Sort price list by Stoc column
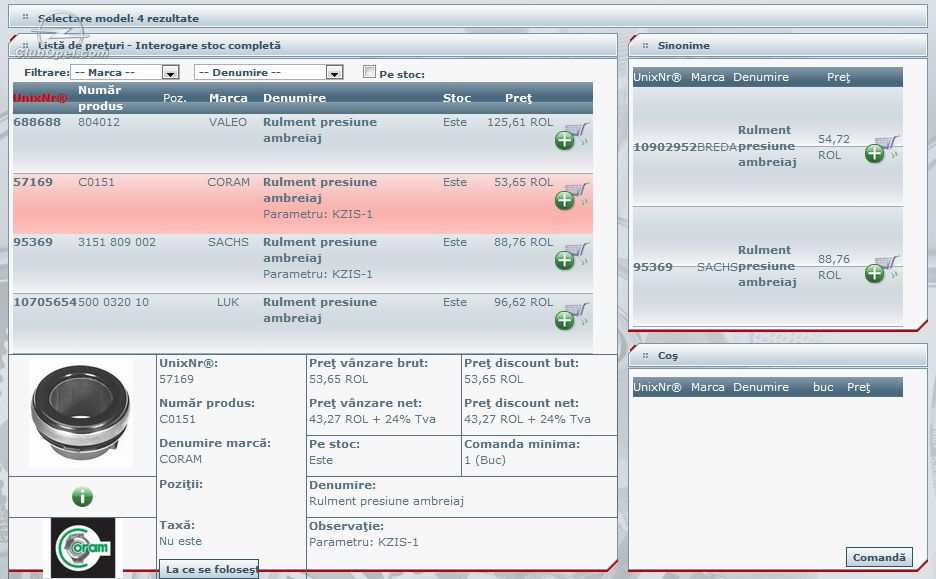 click(457, 98)
